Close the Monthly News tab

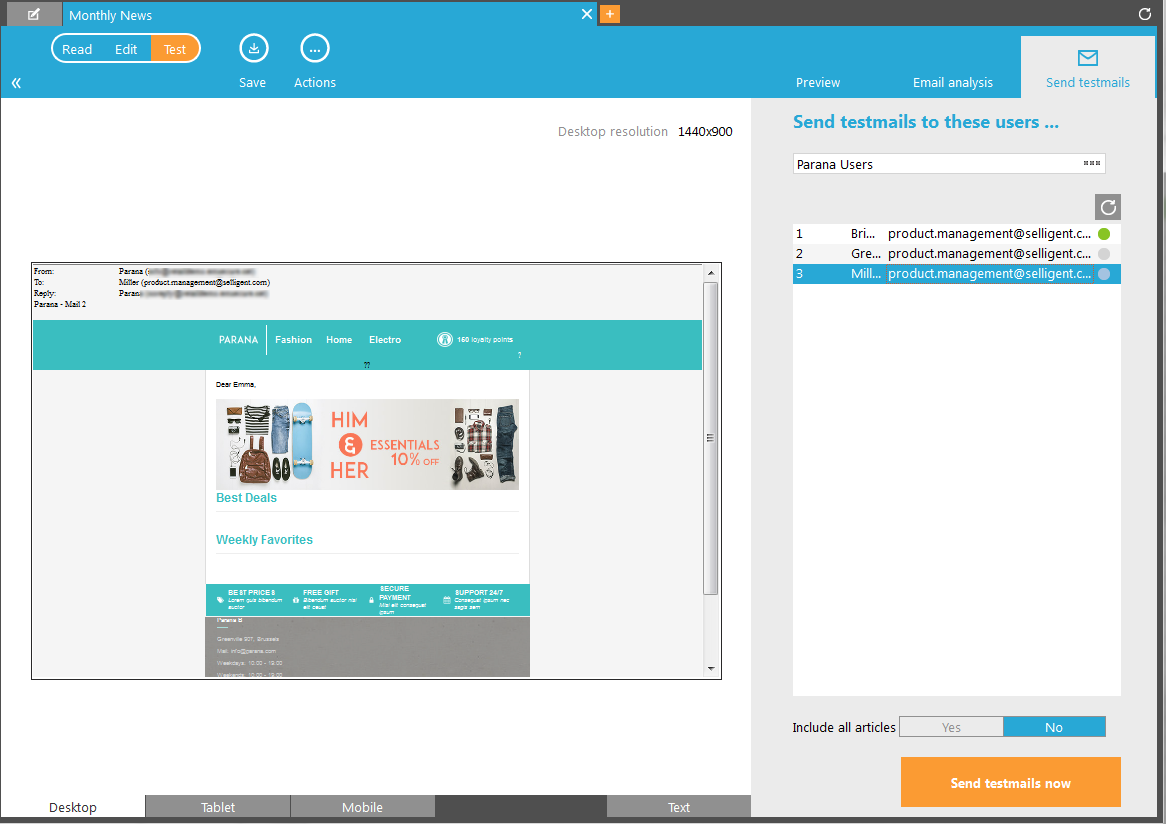(x=588, y=14)
